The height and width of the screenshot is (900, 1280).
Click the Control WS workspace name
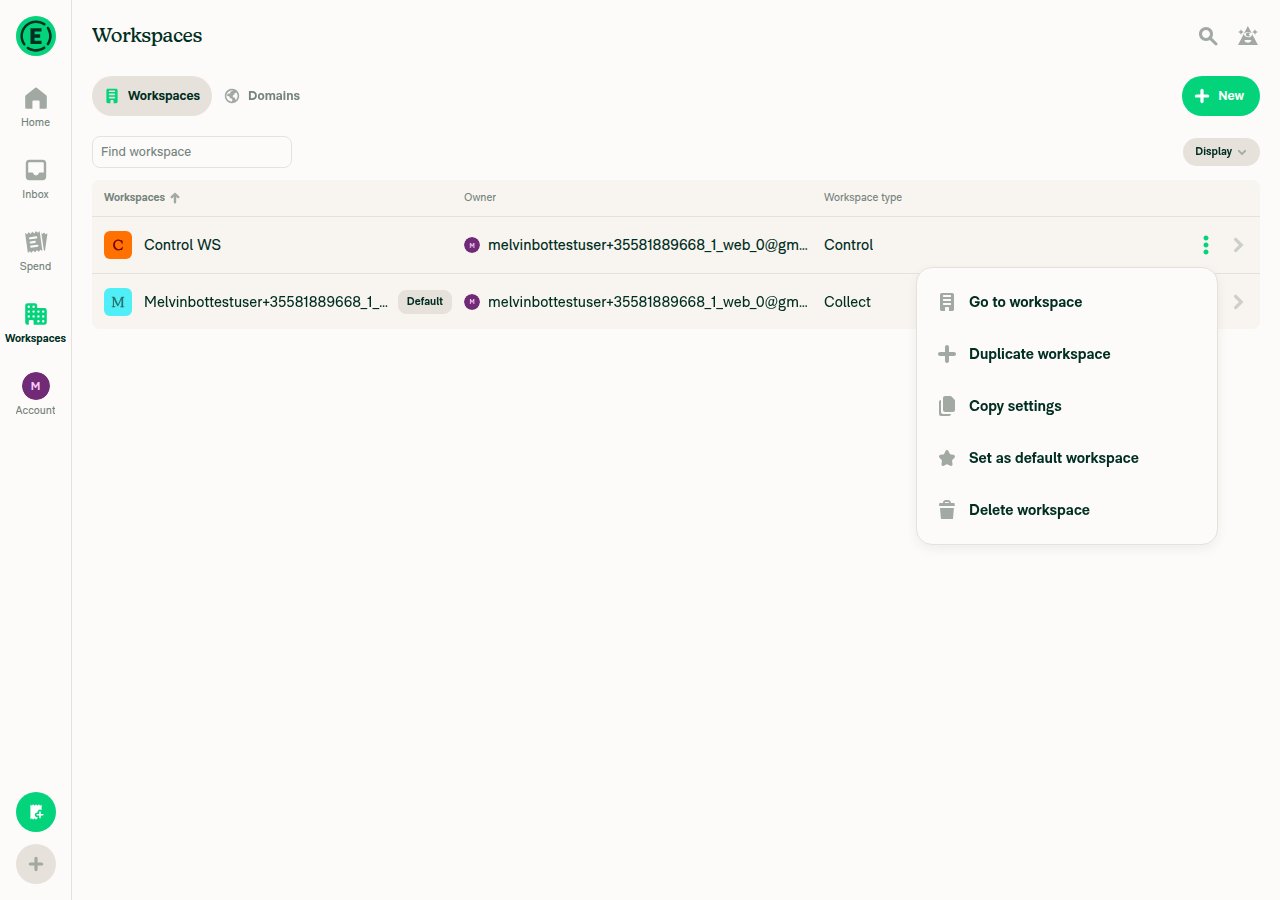183,245
